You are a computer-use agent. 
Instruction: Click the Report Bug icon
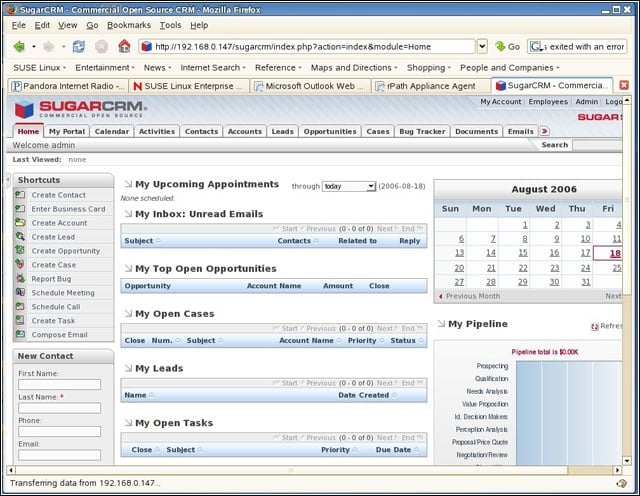point(20,278)
